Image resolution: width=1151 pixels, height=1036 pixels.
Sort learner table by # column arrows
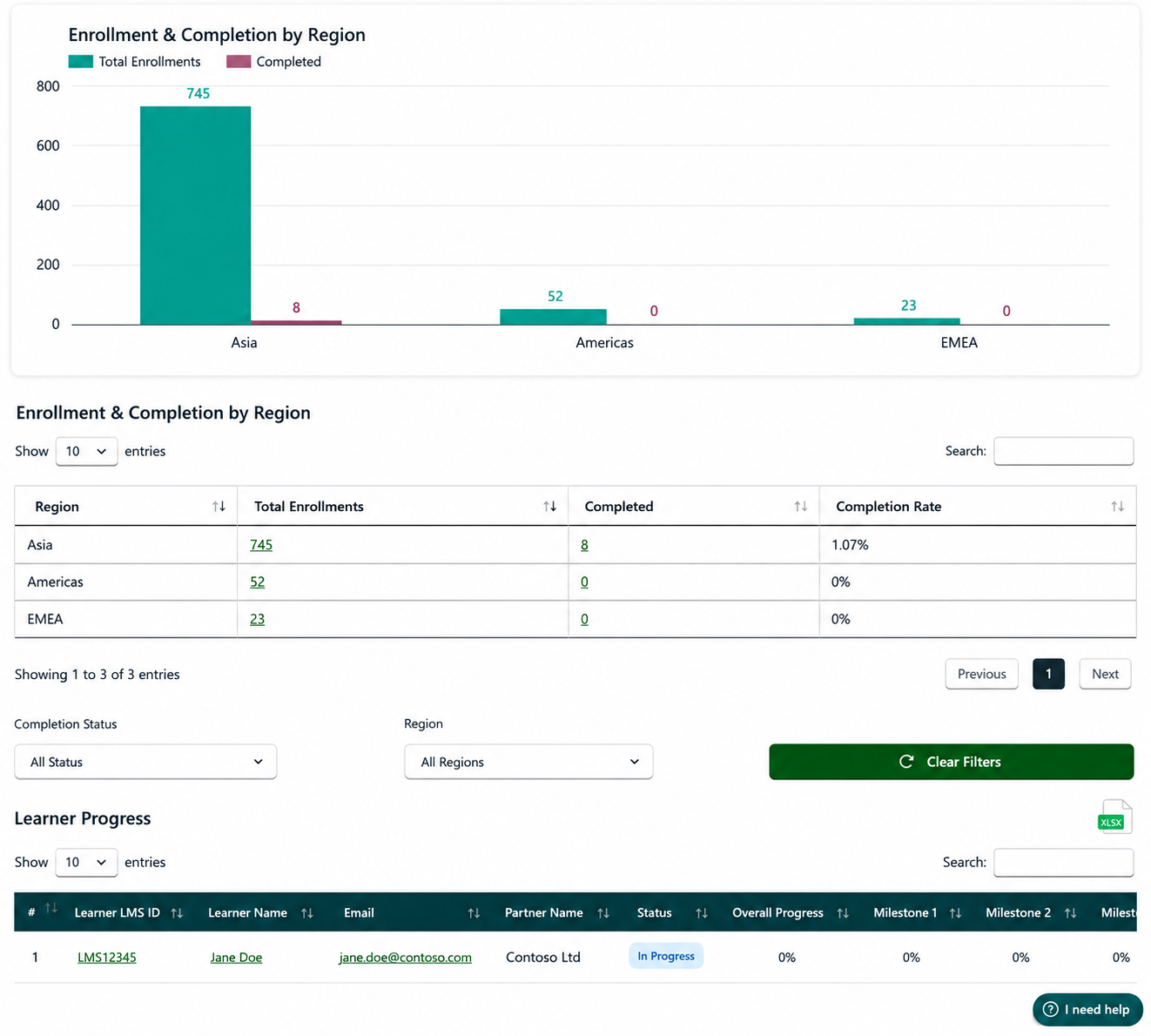tap(51, 908)
